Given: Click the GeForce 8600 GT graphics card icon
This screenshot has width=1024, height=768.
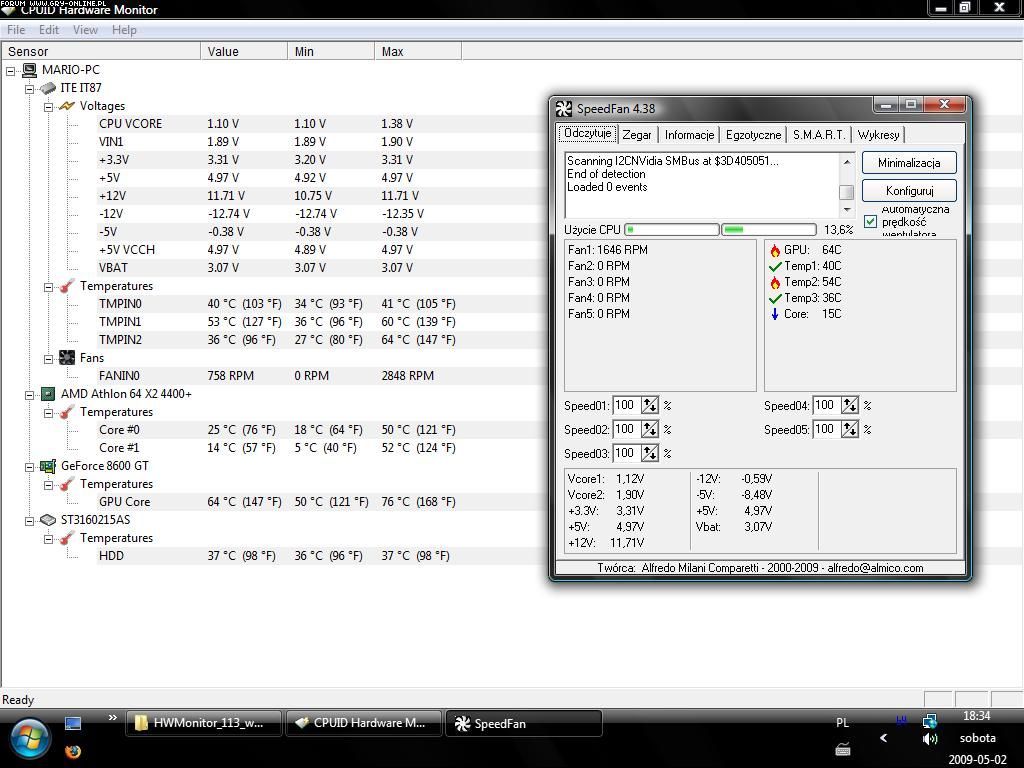Looking at the screenshot, I should [x=47, y=466].
